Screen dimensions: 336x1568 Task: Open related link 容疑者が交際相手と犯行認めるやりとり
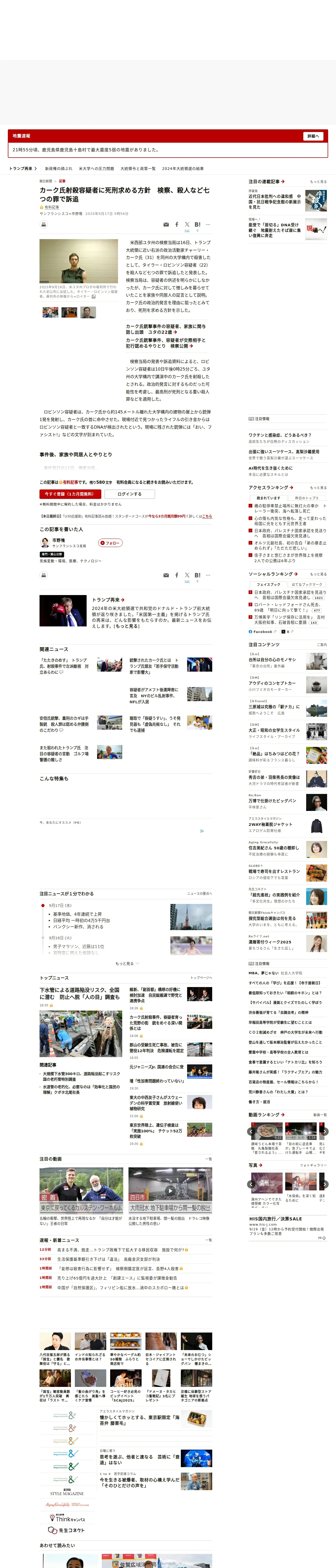pos(166,343)
